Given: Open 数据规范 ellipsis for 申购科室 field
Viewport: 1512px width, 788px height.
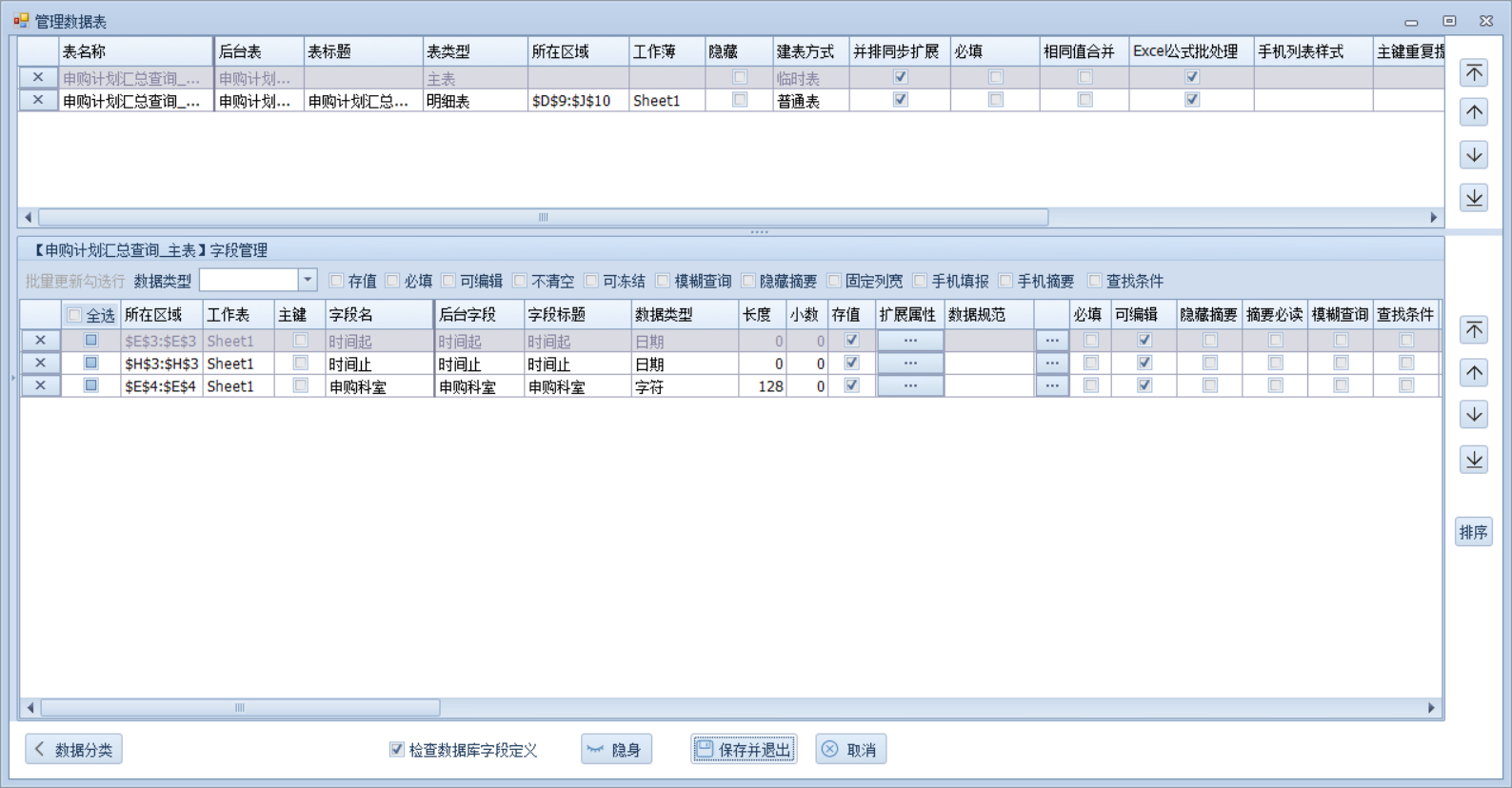Looking at the screenshot, I should pyautogui.click(x=1051, y=385).
